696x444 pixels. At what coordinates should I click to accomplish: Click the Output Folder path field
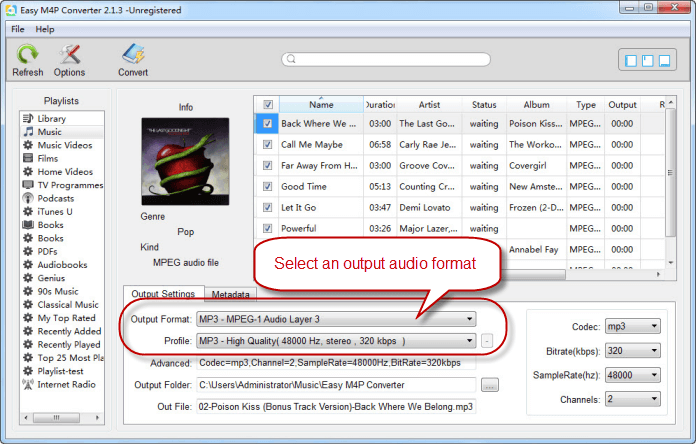(336, 385)
